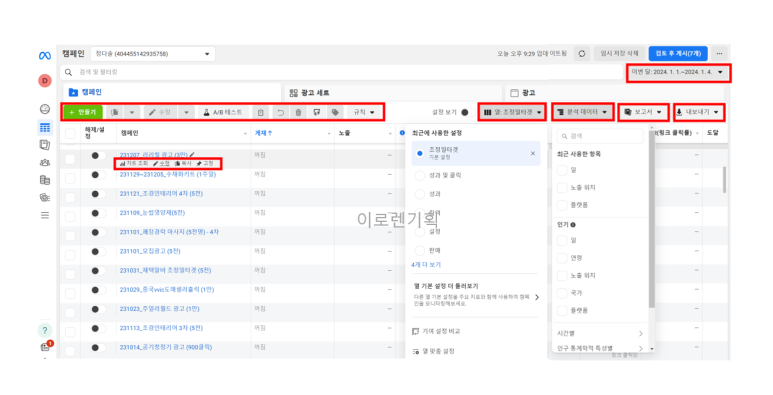Image resolution: width=773 pixels, height=395 pixels.
Task: Open the notifications icon with red badge
Action: pos(46,346)
